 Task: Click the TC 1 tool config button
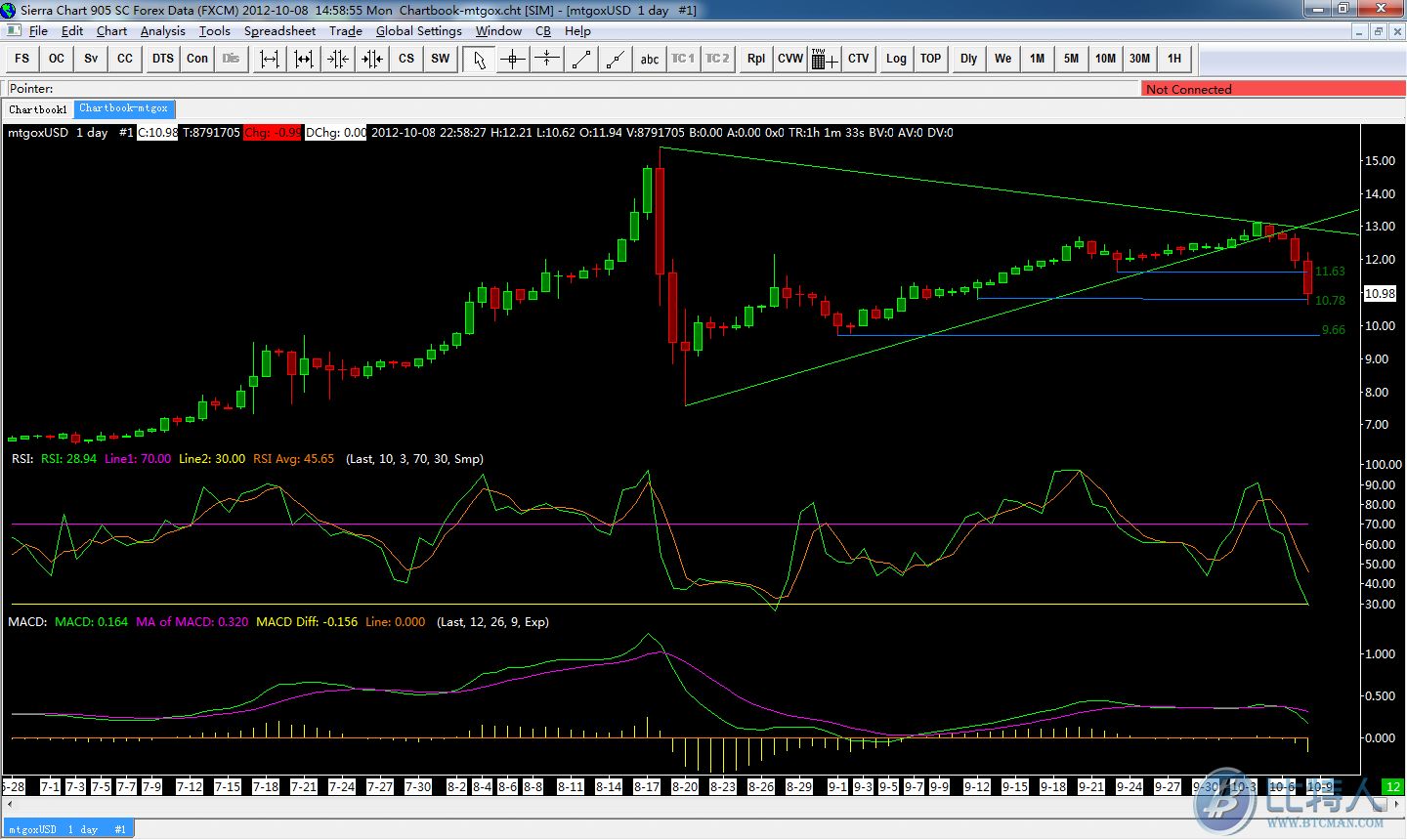pos(683,59)
